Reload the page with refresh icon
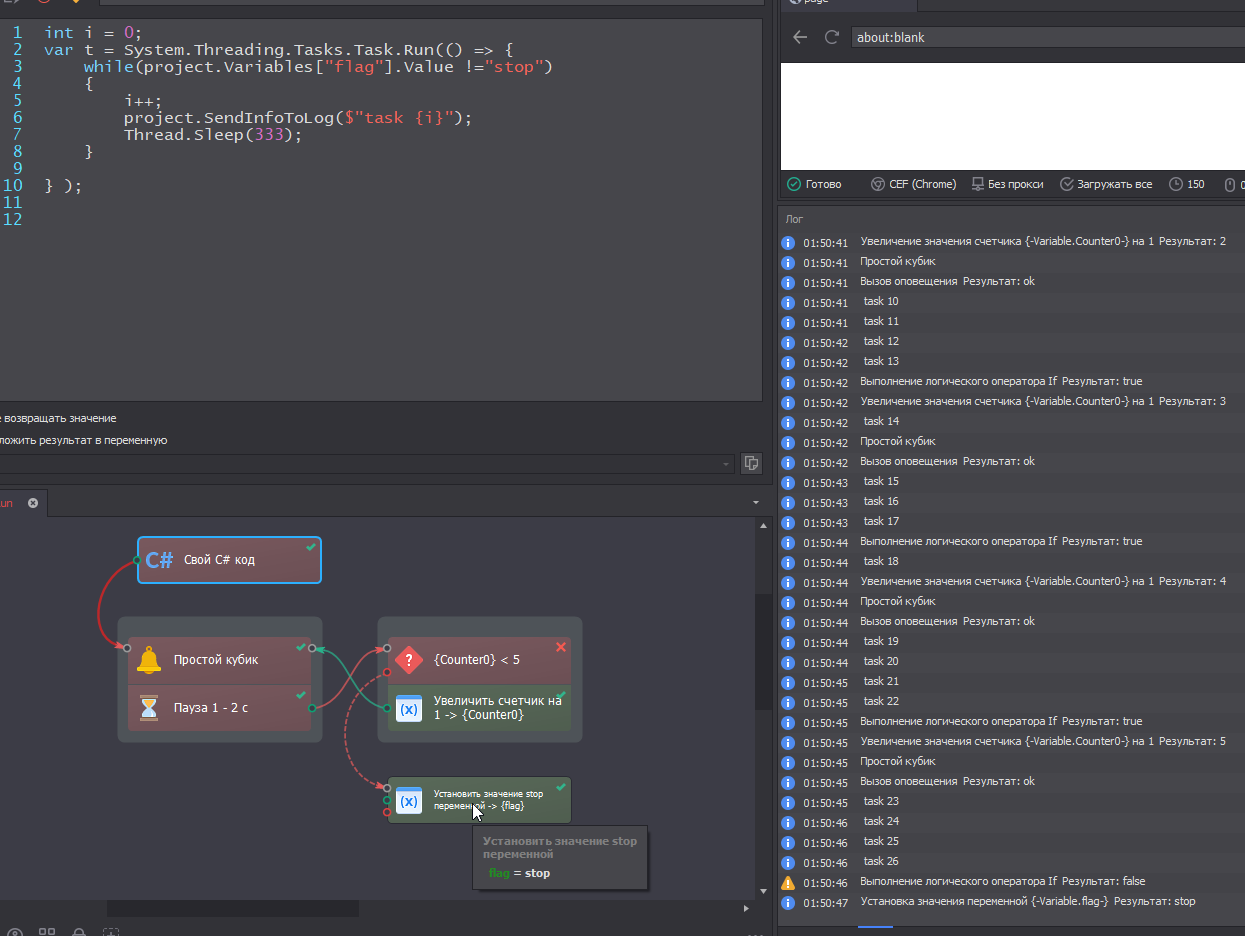Screen dimensions: 1245x936 [x=831, y=37]
